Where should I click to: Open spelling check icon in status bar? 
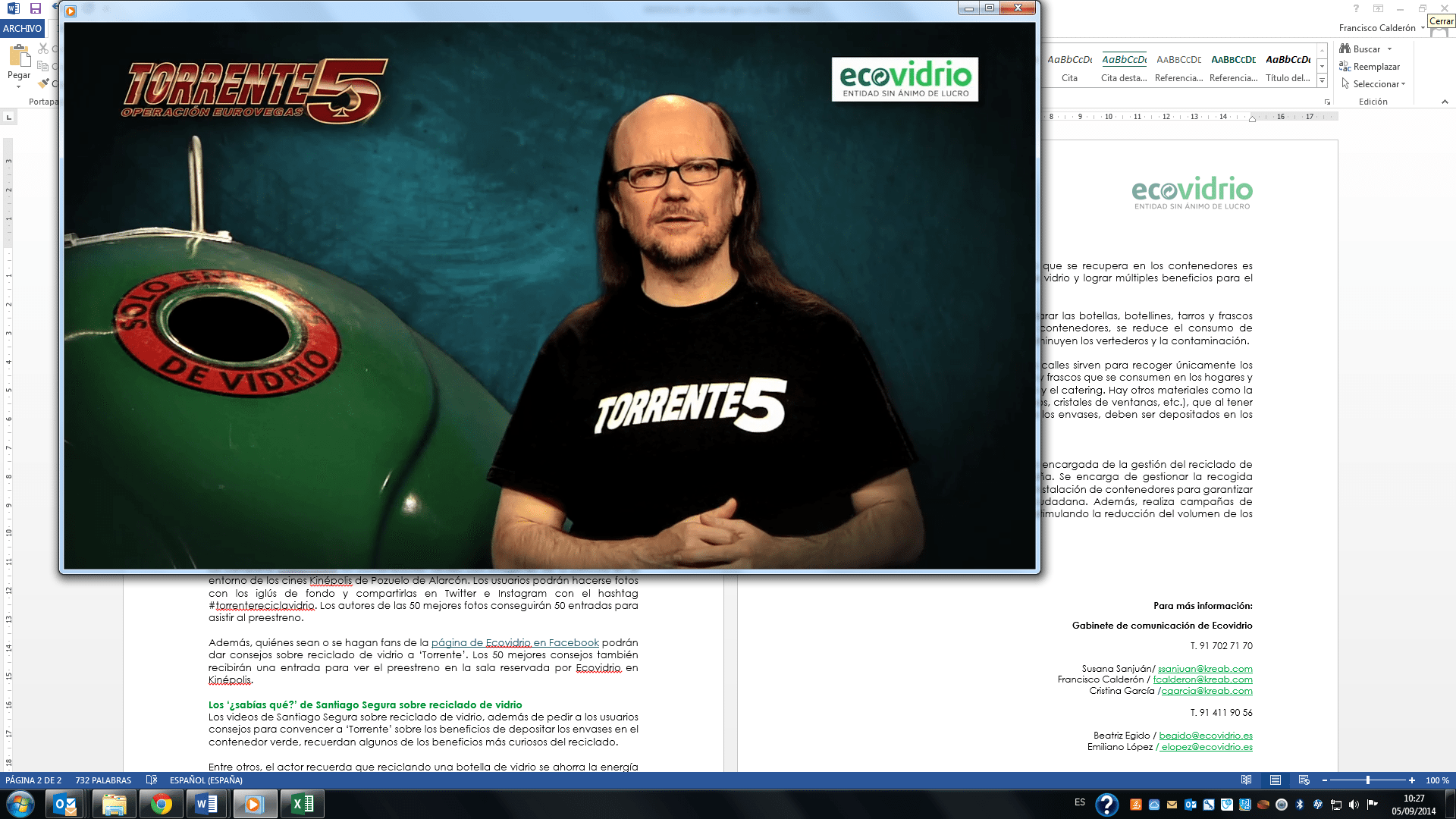(151, 780)
